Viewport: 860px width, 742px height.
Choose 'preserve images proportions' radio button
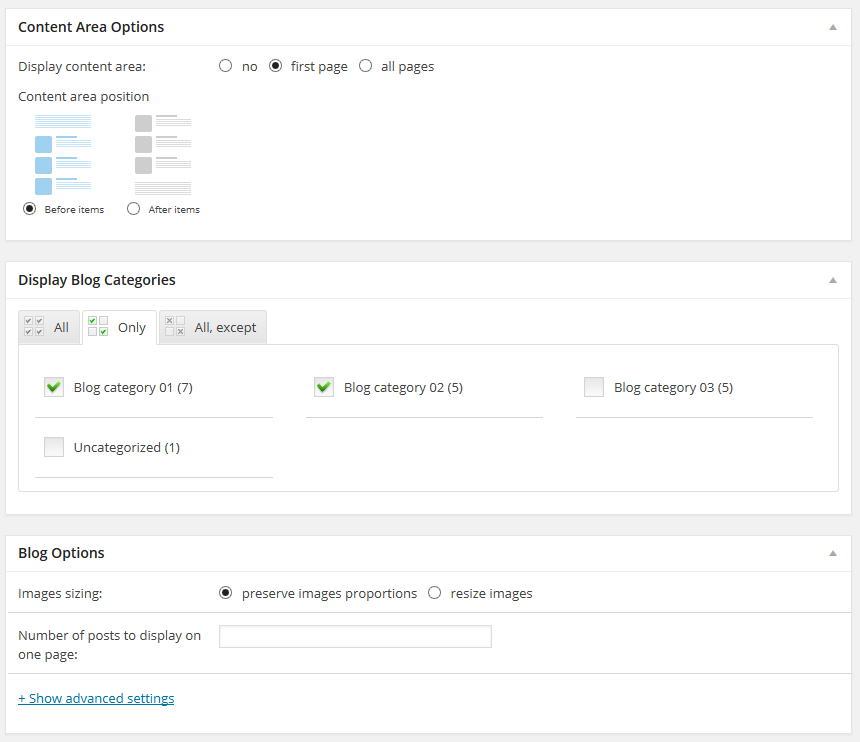pos(226,593)
